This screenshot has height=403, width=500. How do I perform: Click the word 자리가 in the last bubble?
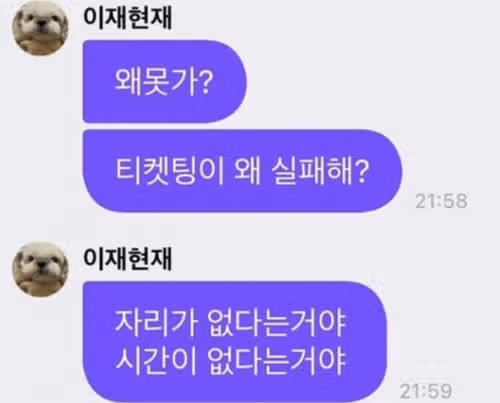tap(154, 323)
